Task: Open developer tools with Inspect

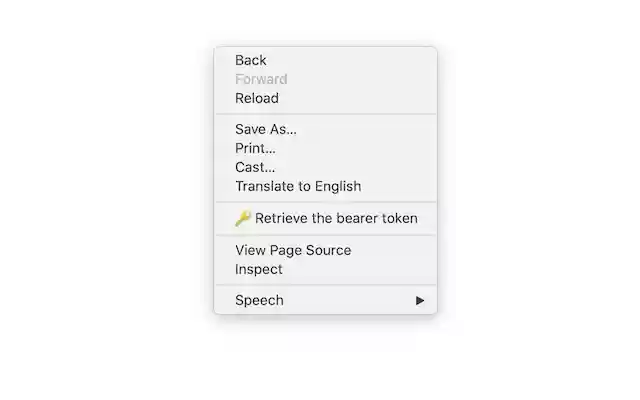Action: coord(259,269)
